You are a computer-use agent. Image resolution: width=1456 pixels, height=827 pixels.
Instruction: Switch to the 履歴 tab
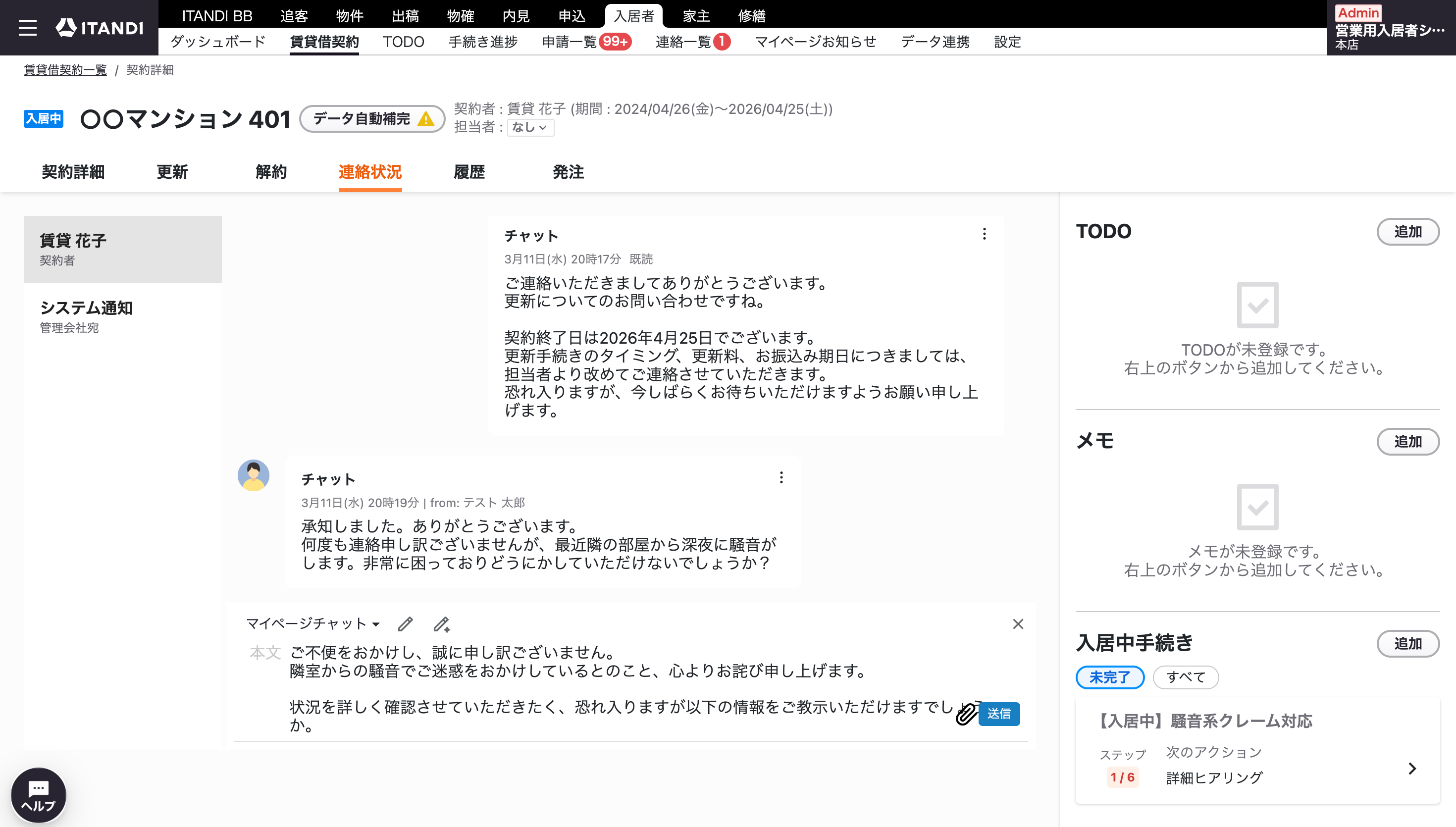coord(469,172)
